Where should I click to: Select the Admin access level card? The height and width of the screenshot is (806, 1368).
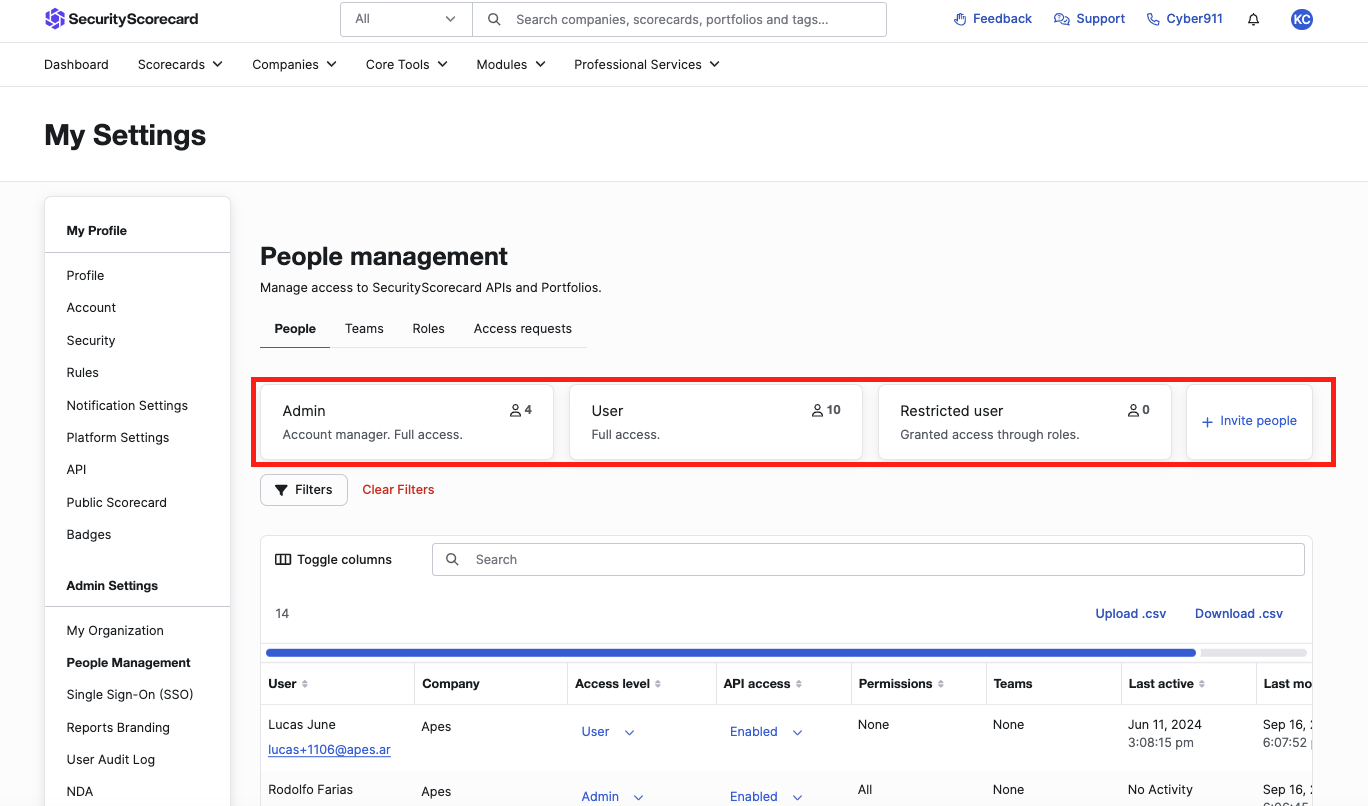pyautogui.click(x=407, y=422)
